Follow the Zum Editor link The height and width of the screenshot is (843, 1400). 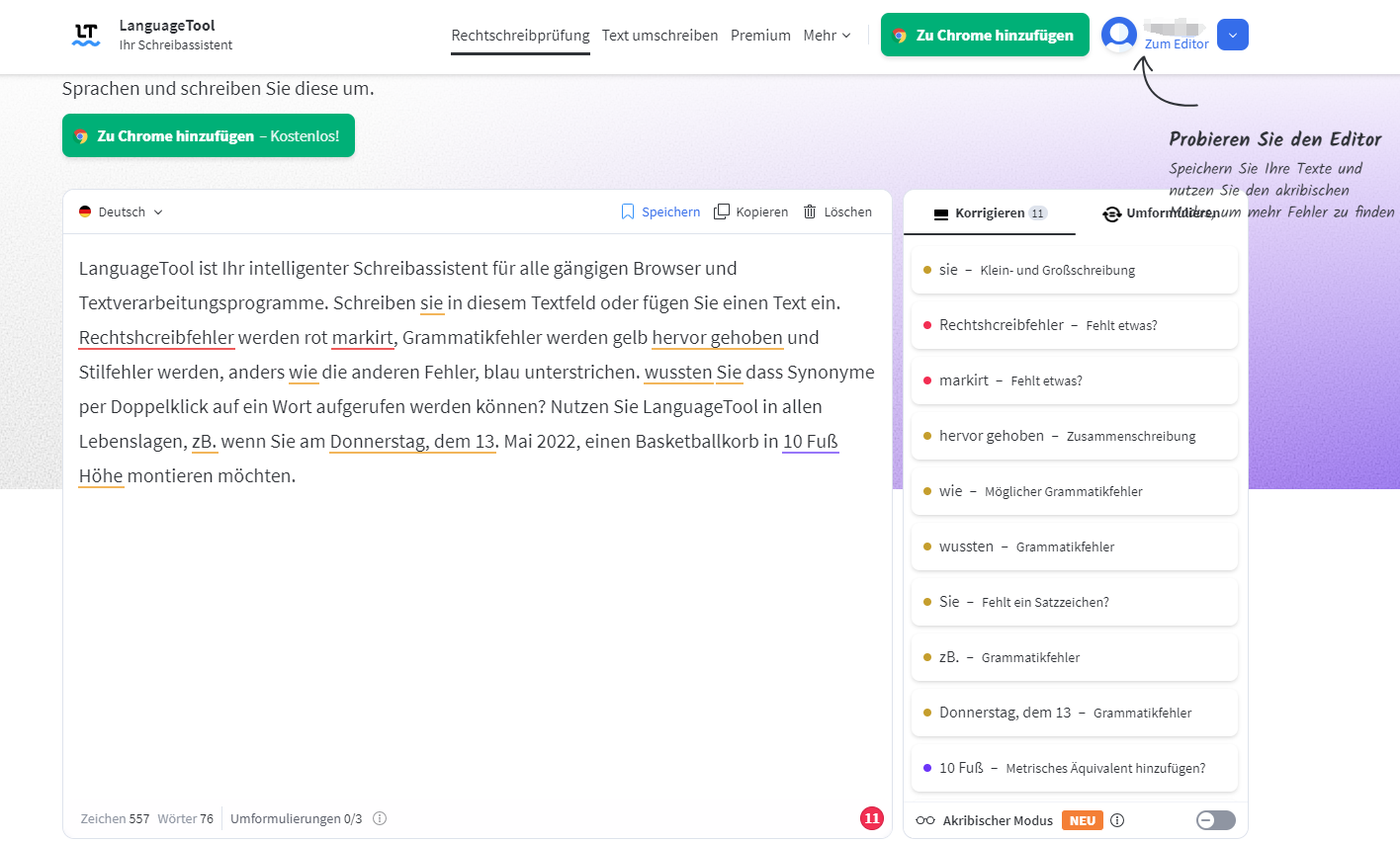[x=1177, y=44]
